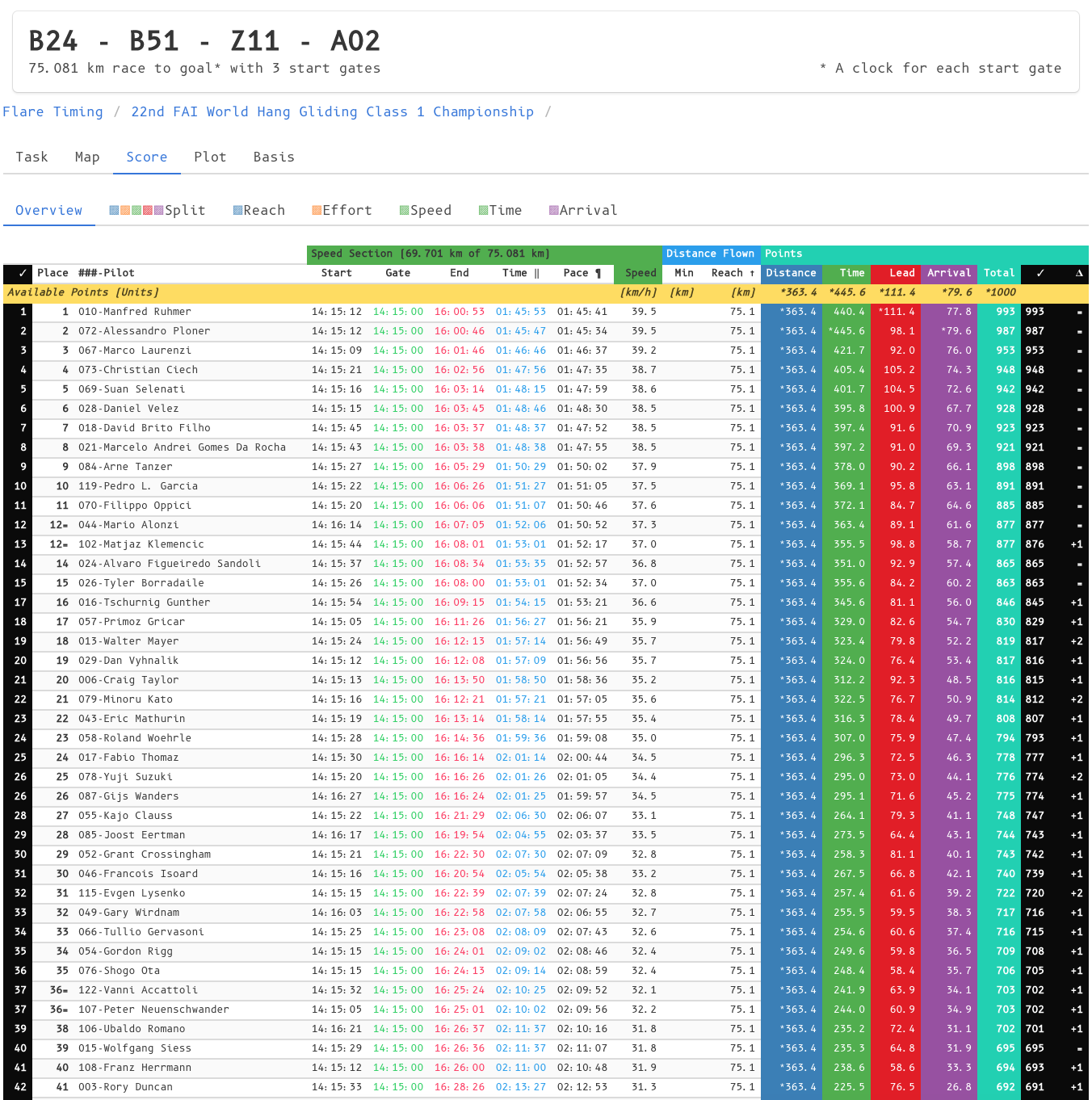Select pilot 087-Gijs Wanders
Screen dimensions: 1092x1100
[x=128, y=796]
